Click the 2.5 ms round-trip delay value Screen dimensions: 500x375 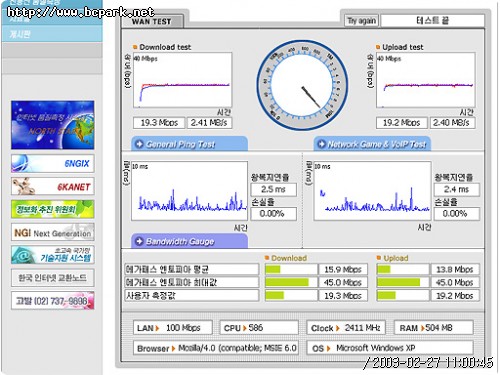click(273, 189)
